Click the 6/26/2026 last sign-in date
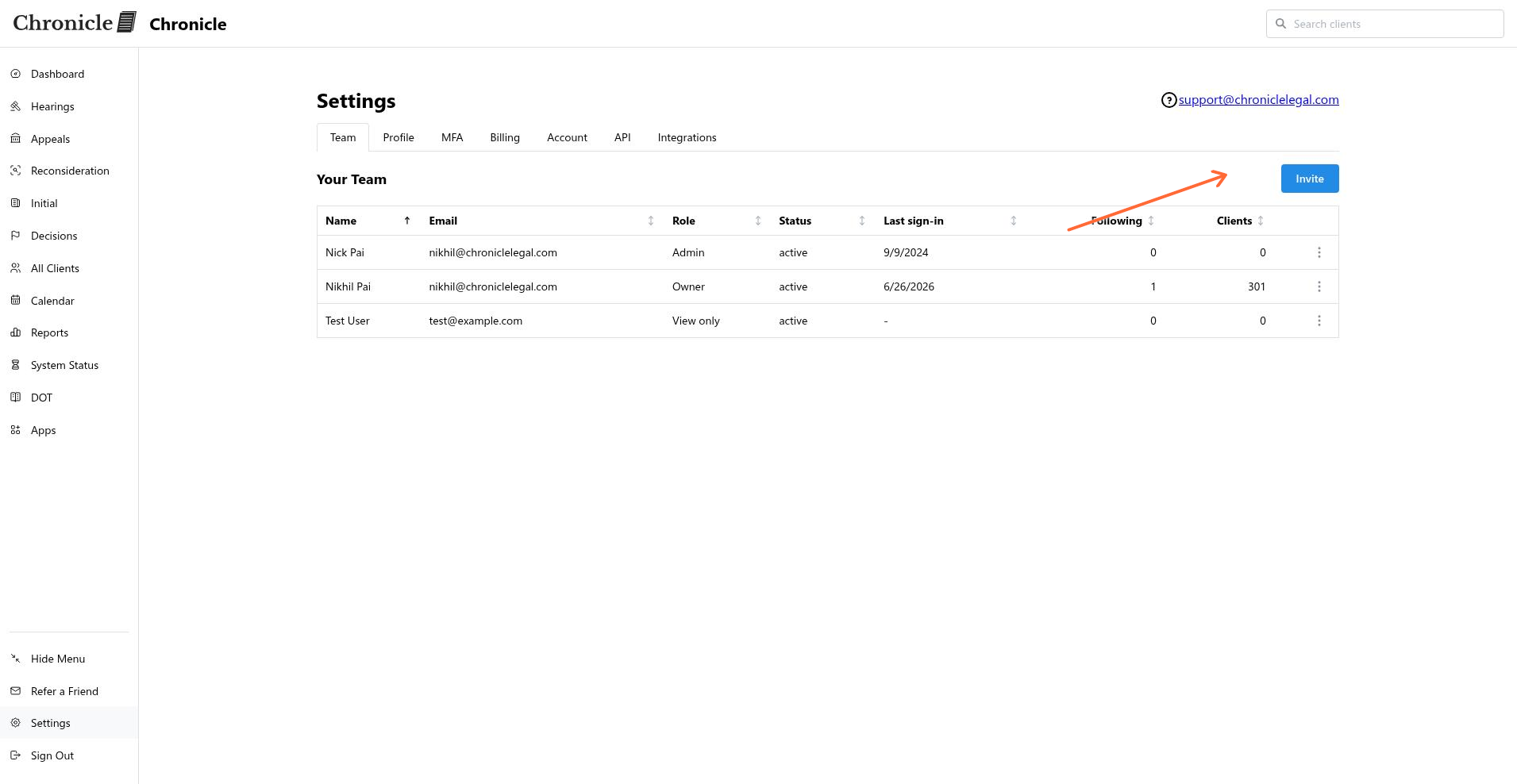 tap(908, 286)
